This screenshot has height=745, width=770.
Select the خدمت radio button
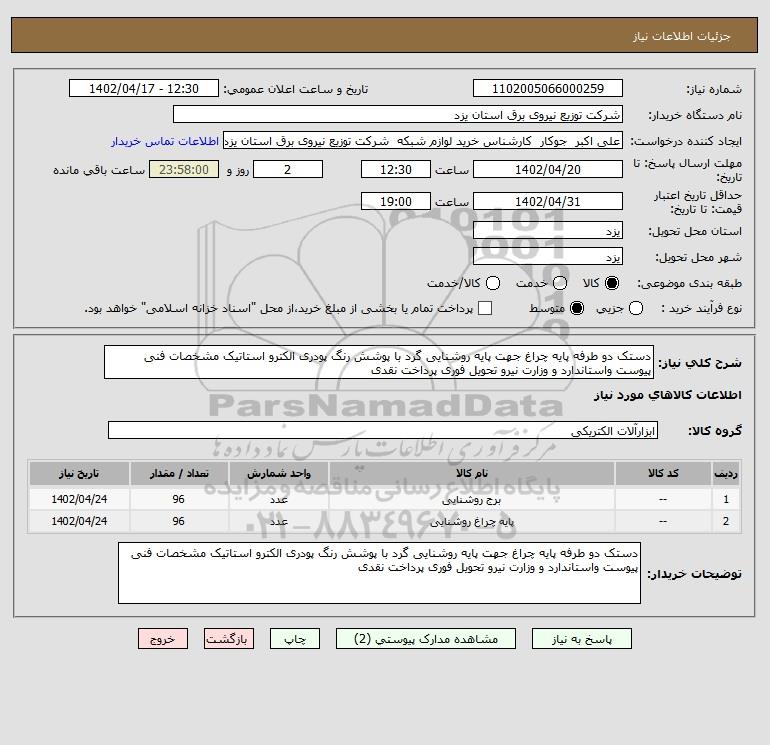point(560,283)
